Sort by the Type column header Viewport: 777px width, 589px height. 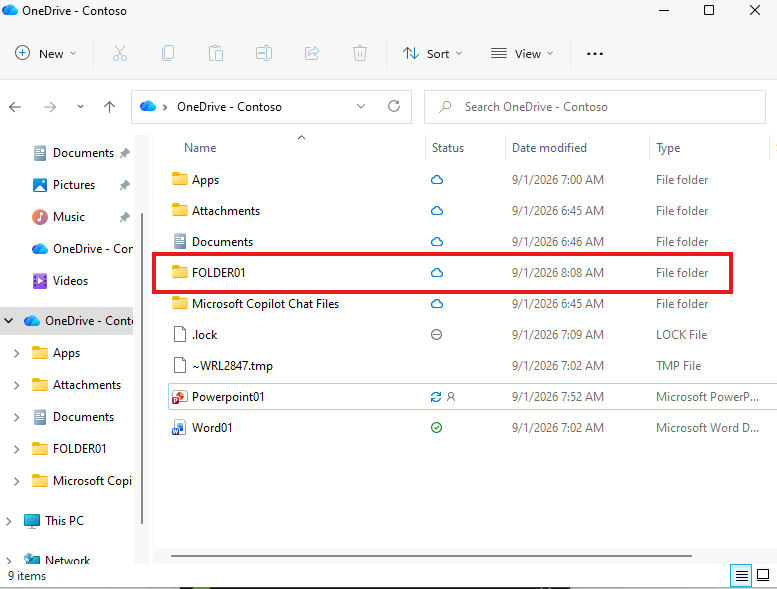pos(668,148)
